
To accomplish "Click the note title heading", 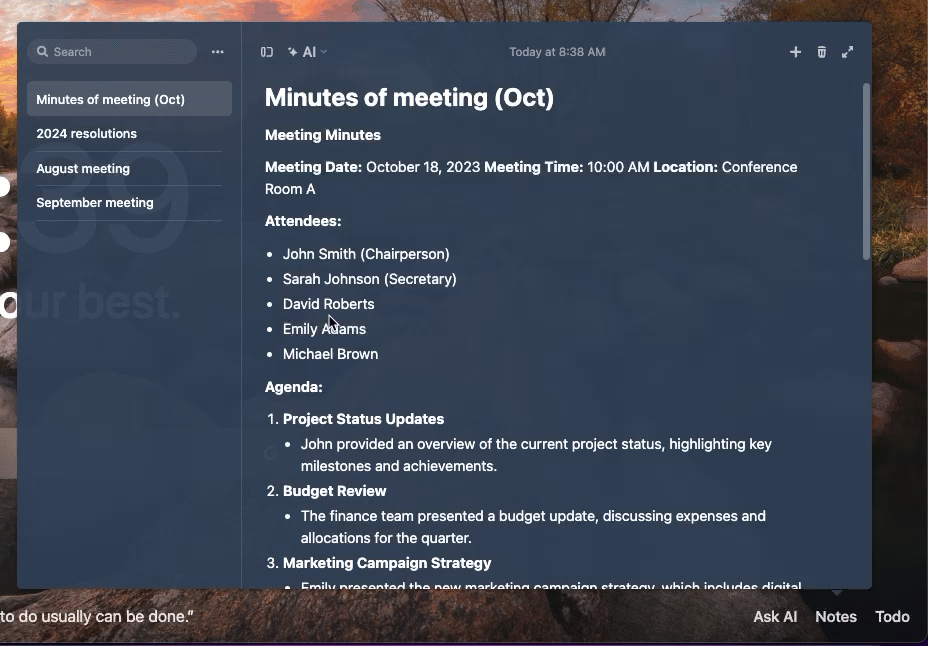I will (409, 98).
